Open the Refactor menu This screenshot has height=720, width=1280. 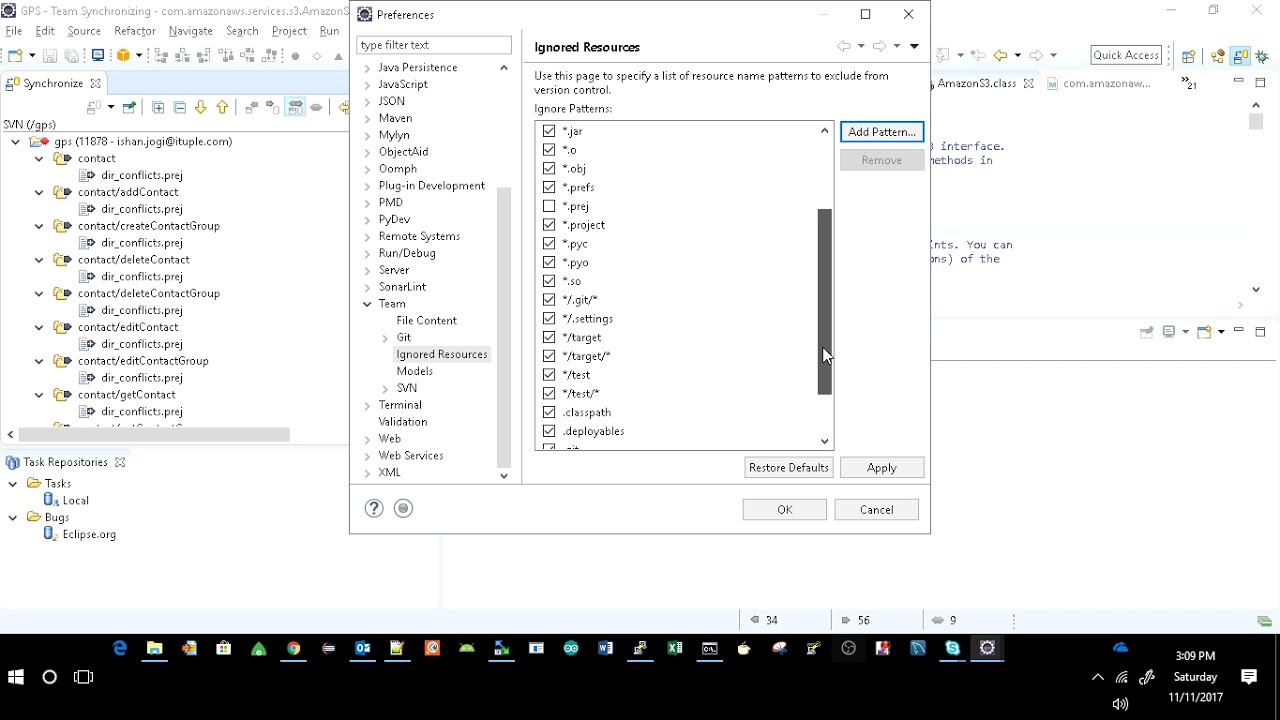(135, 31)
